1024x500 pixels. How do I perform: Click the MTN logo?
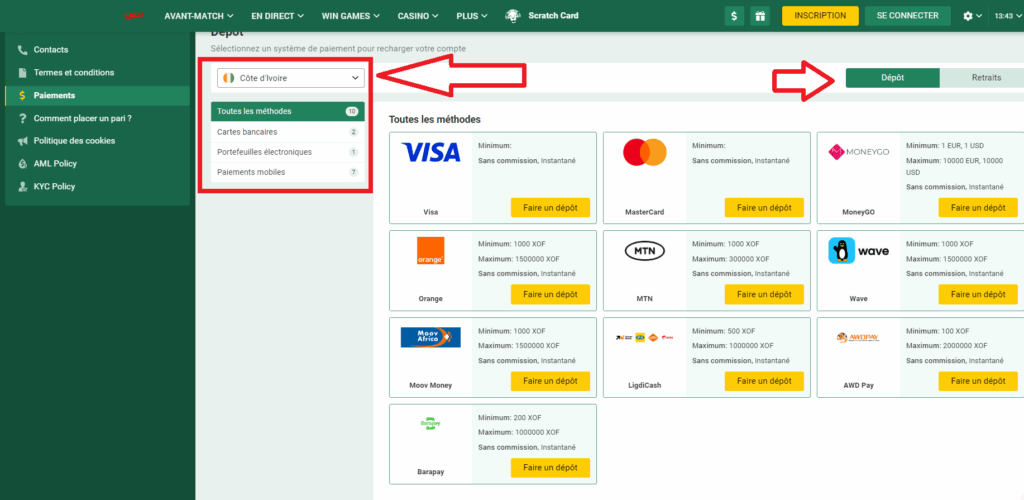[x=645, y=251]
